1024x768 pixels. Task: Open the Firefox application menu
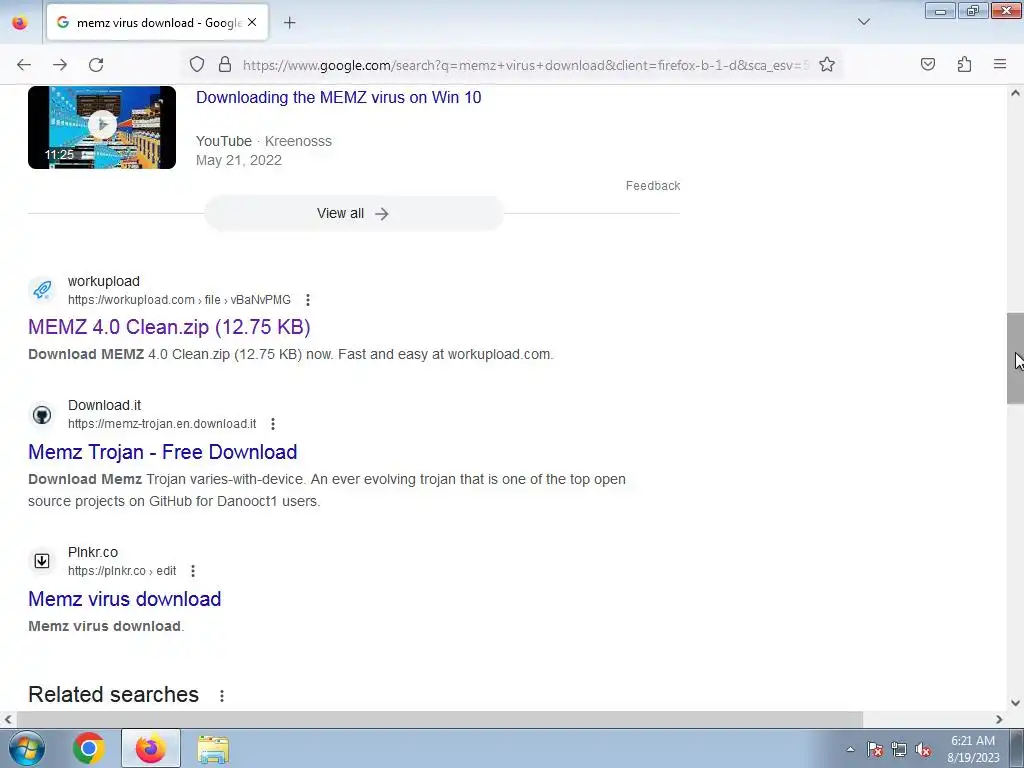pos(1000,65)
